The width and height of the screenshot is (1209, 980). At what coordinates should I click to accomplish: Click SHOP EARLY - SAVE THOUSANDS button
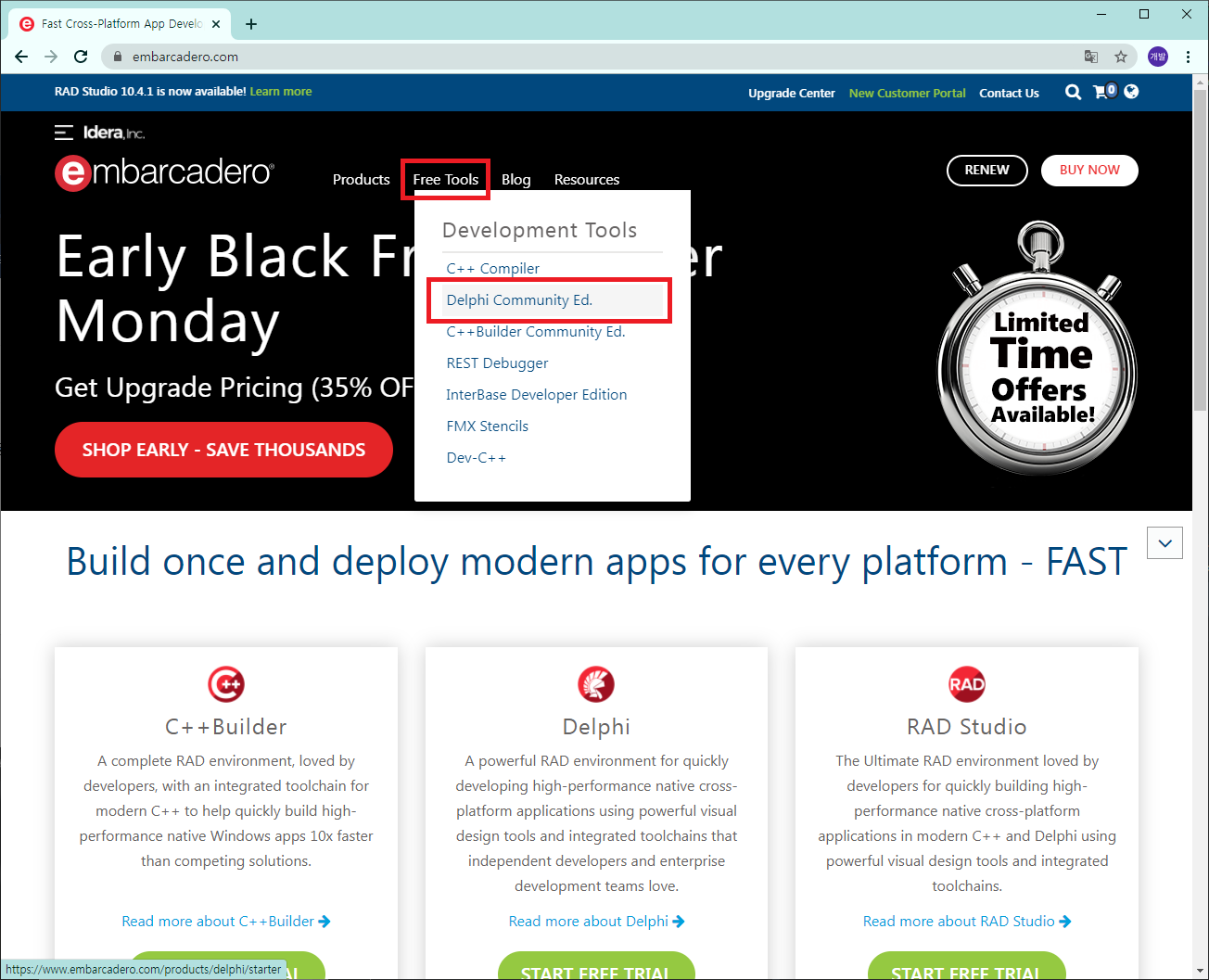point(223,450)
